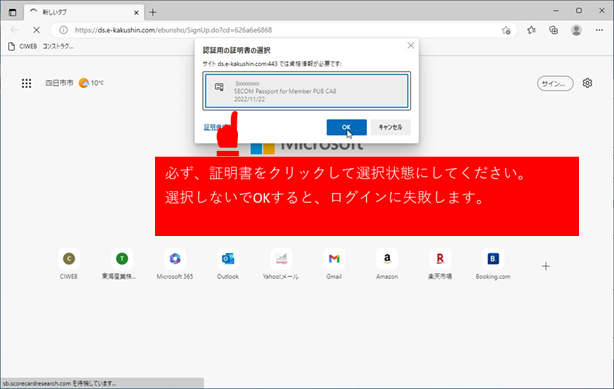Open the app launcher grid icon
The height and width of the screenshot is (389, 614).
tap(26, 83)
